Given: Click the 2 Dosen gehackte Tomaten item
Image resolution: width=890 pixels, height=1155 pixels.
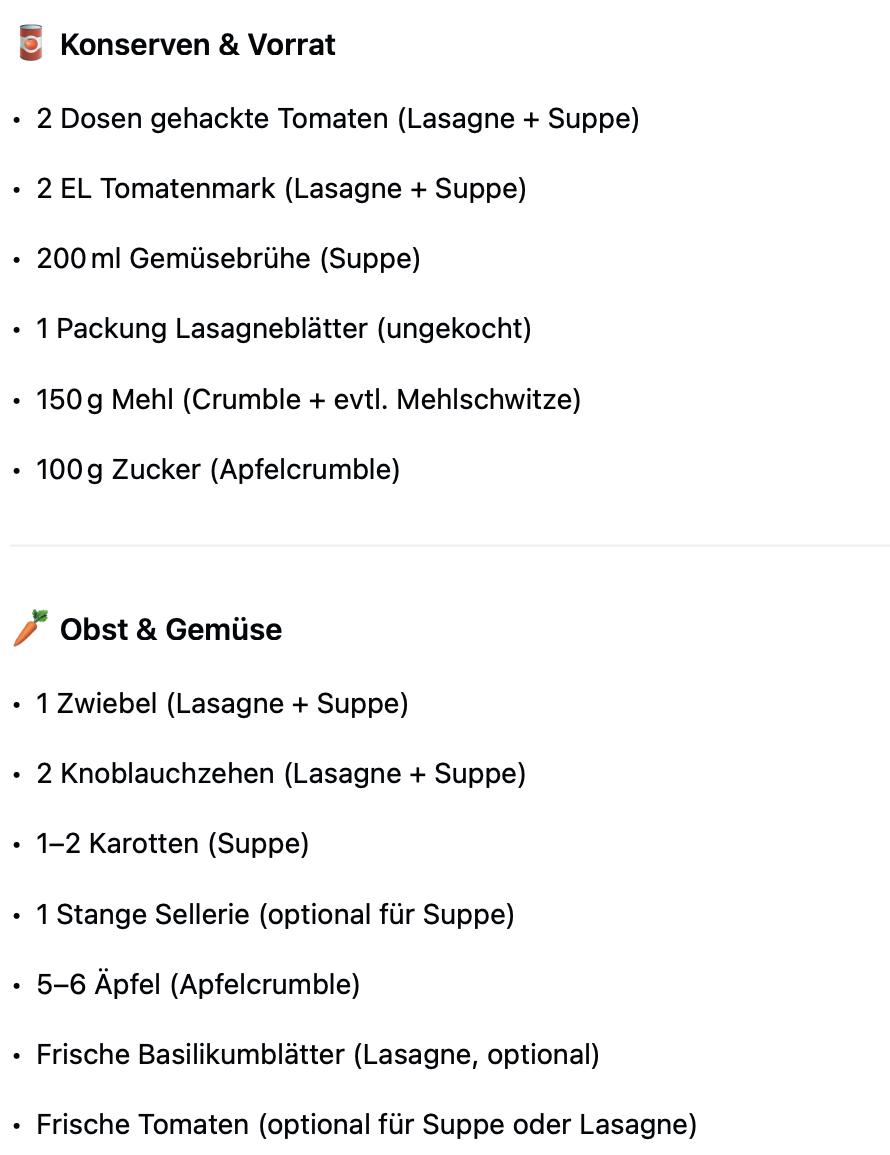Looking at the screenshot, I should 338,119.
